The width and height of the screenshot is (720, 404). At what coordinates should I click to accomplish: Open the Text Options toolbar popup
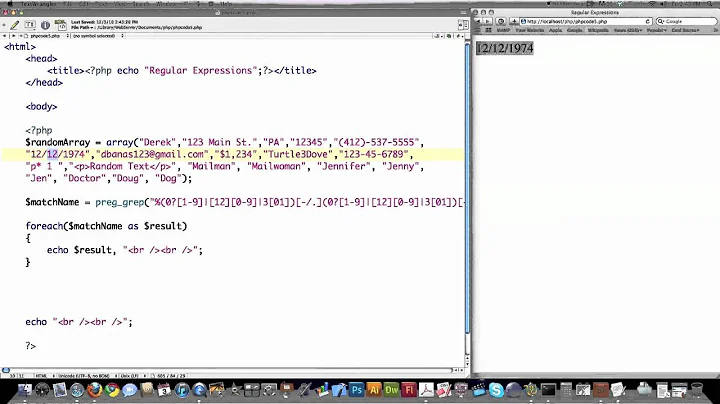(x=30, y=25)
